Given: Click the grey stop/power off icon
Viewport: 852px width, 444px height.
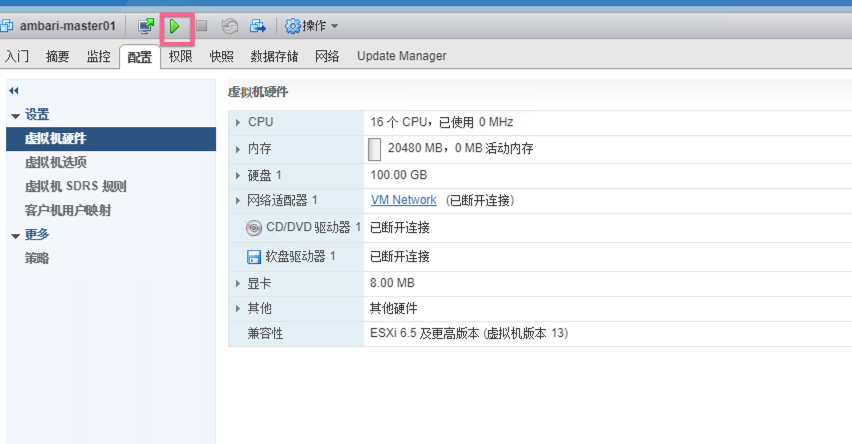Looking at the screenshot, I should (x=201, y=26).
